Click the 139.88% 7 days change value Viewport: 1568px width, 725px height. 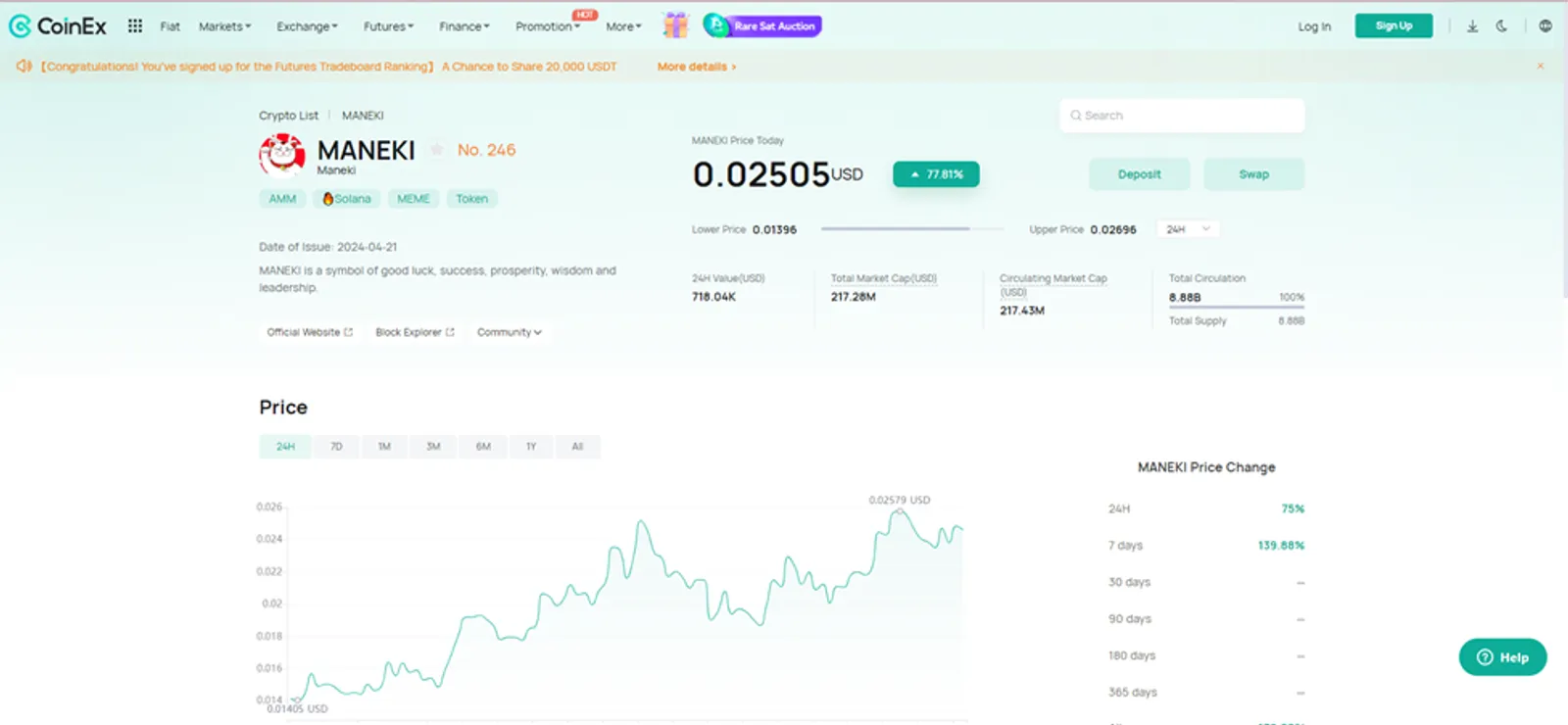point(1281,546)
